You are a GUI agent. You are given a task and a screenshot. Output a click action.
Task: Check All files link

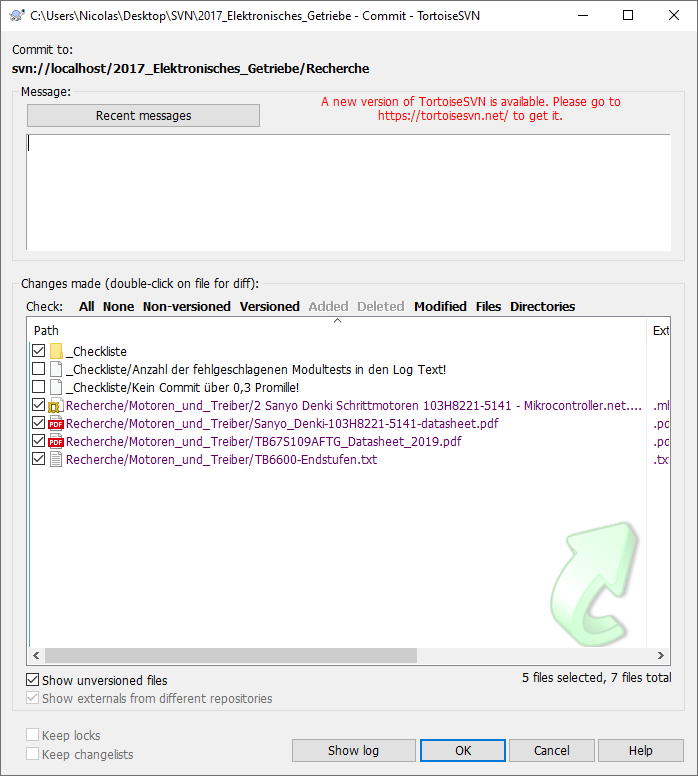87,307
